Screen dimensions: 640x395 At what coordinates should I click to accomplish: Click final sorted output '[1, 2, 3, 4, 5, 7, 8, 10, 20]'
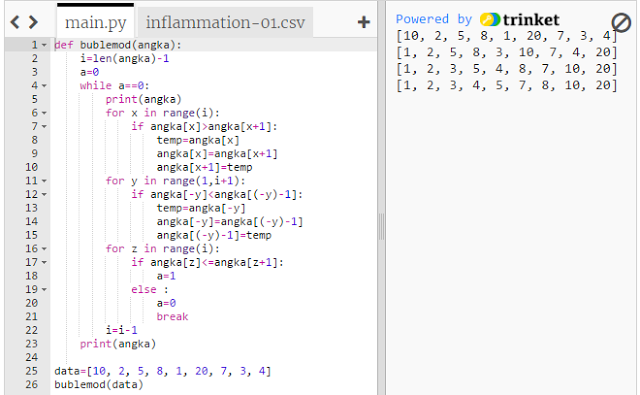507,85
